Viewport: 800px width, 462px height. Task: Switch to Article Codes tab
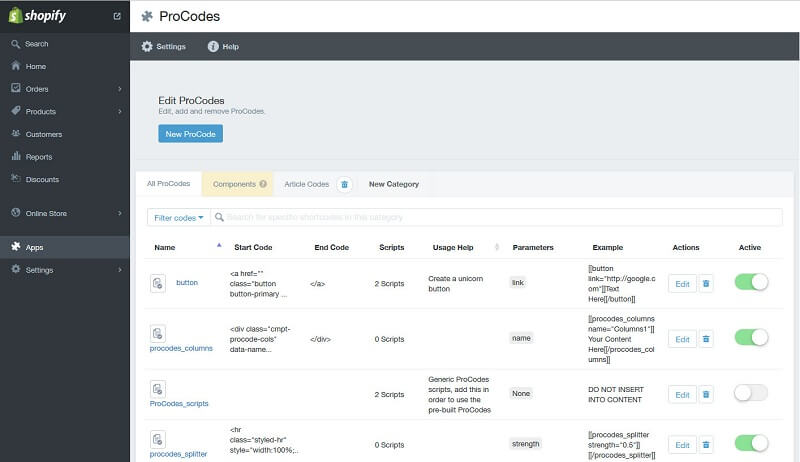[x=307, y=184]
